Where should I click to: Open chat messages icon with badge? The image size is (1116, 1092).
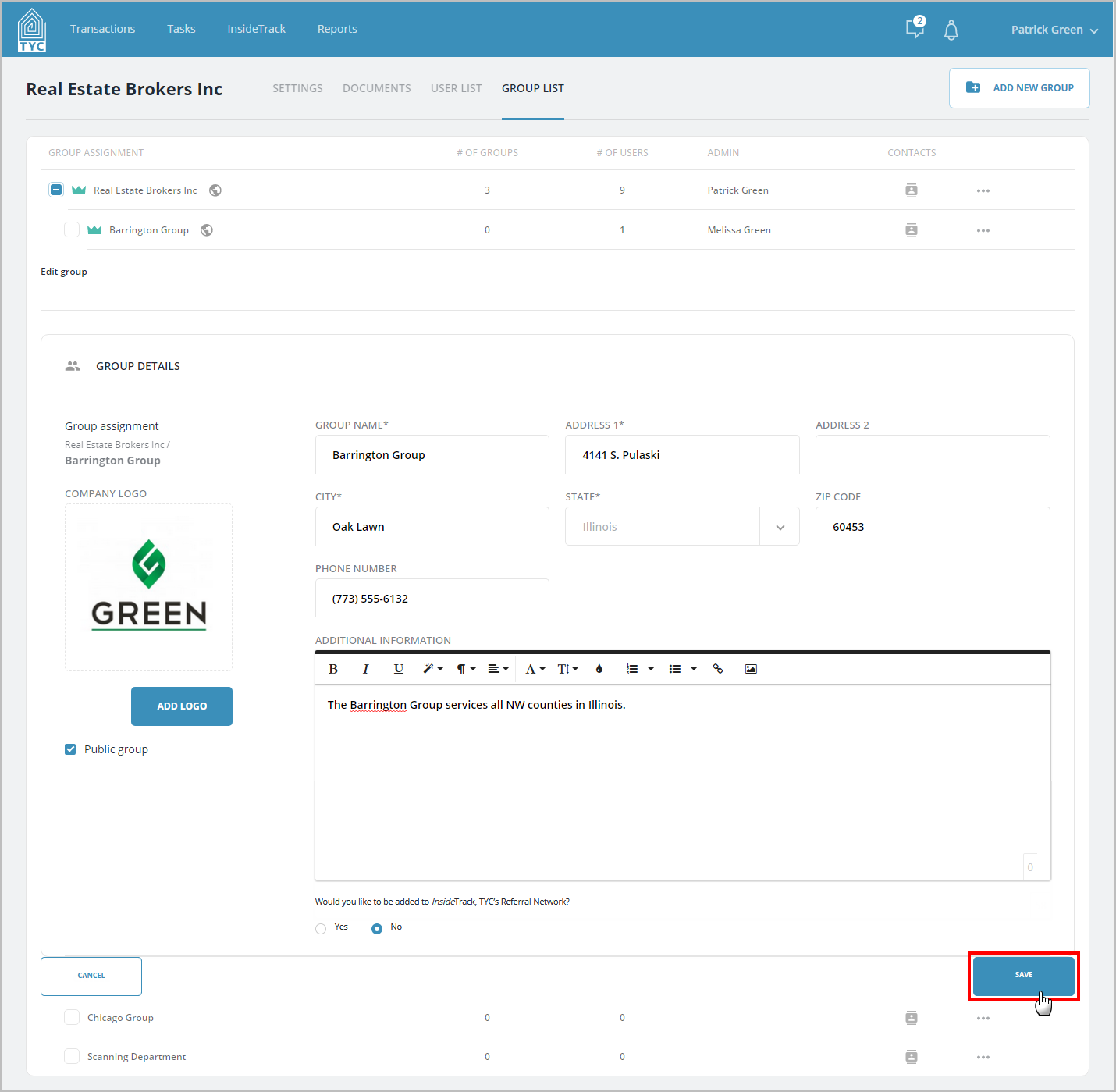click(915, 28)
